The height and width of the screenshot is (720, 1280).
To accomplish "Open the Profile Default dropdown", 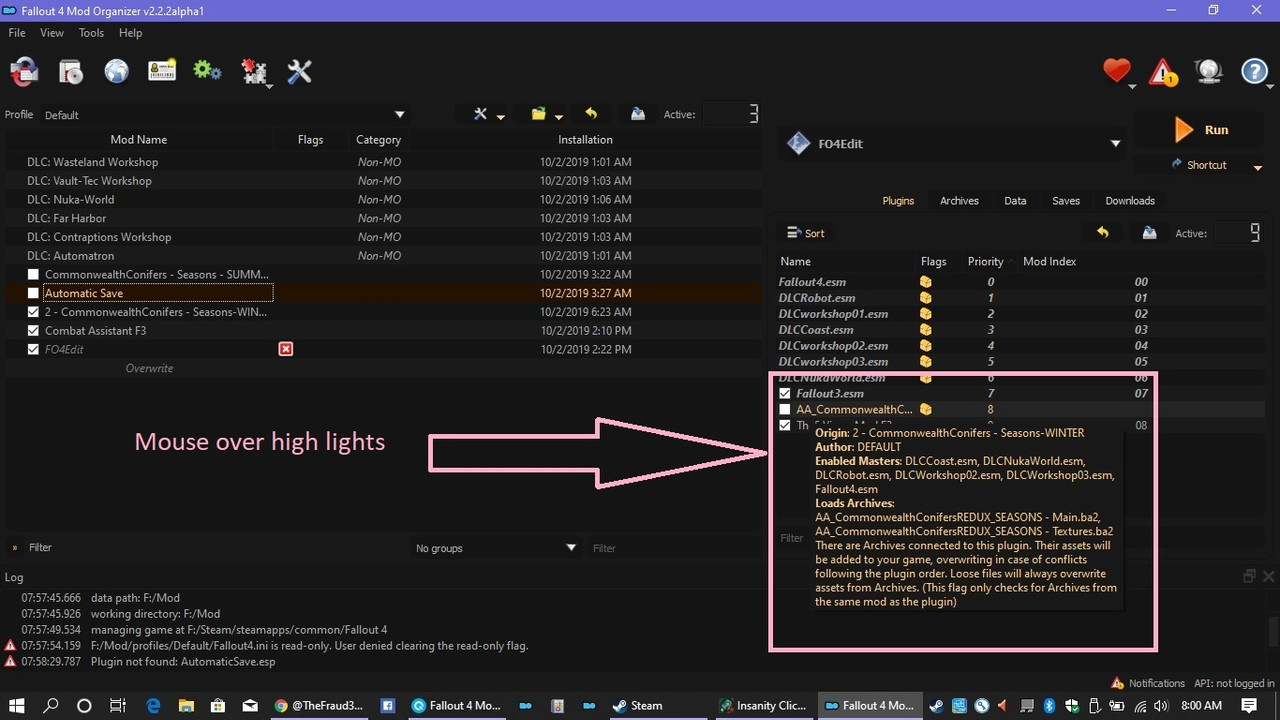I will click(x=225, y=114).
